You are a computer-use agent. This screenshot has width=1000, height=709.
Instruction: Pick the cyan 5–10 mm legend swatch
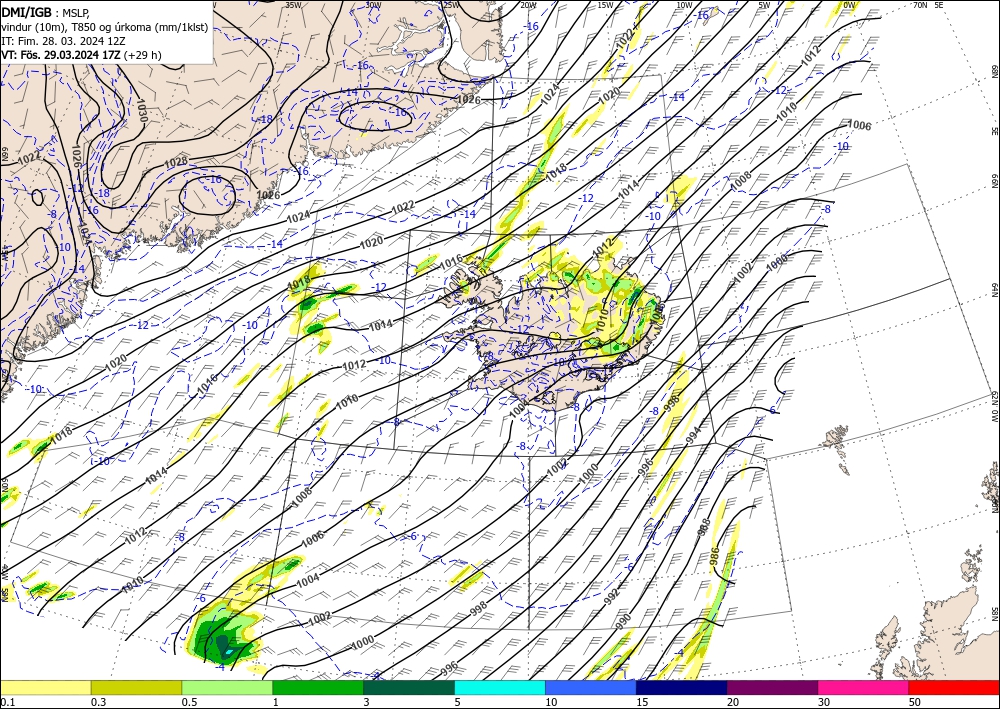click(500, 687)
